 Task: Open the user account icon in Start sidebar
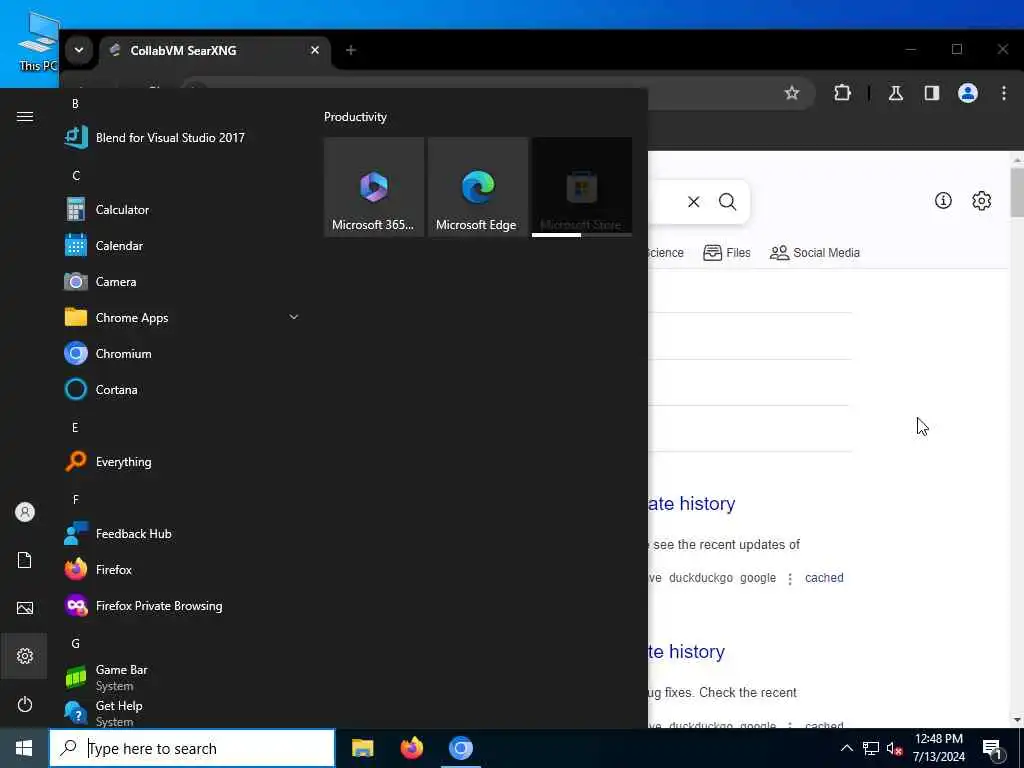[x=25, y=512]
